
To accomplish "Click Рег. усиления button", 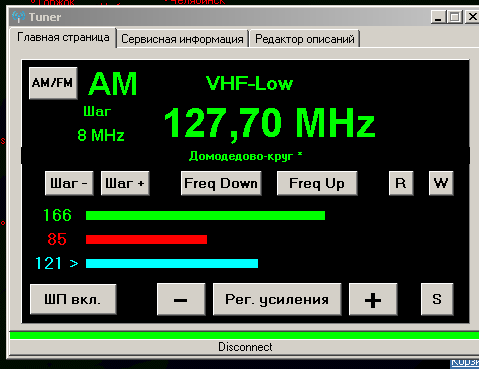I will 277,299.
